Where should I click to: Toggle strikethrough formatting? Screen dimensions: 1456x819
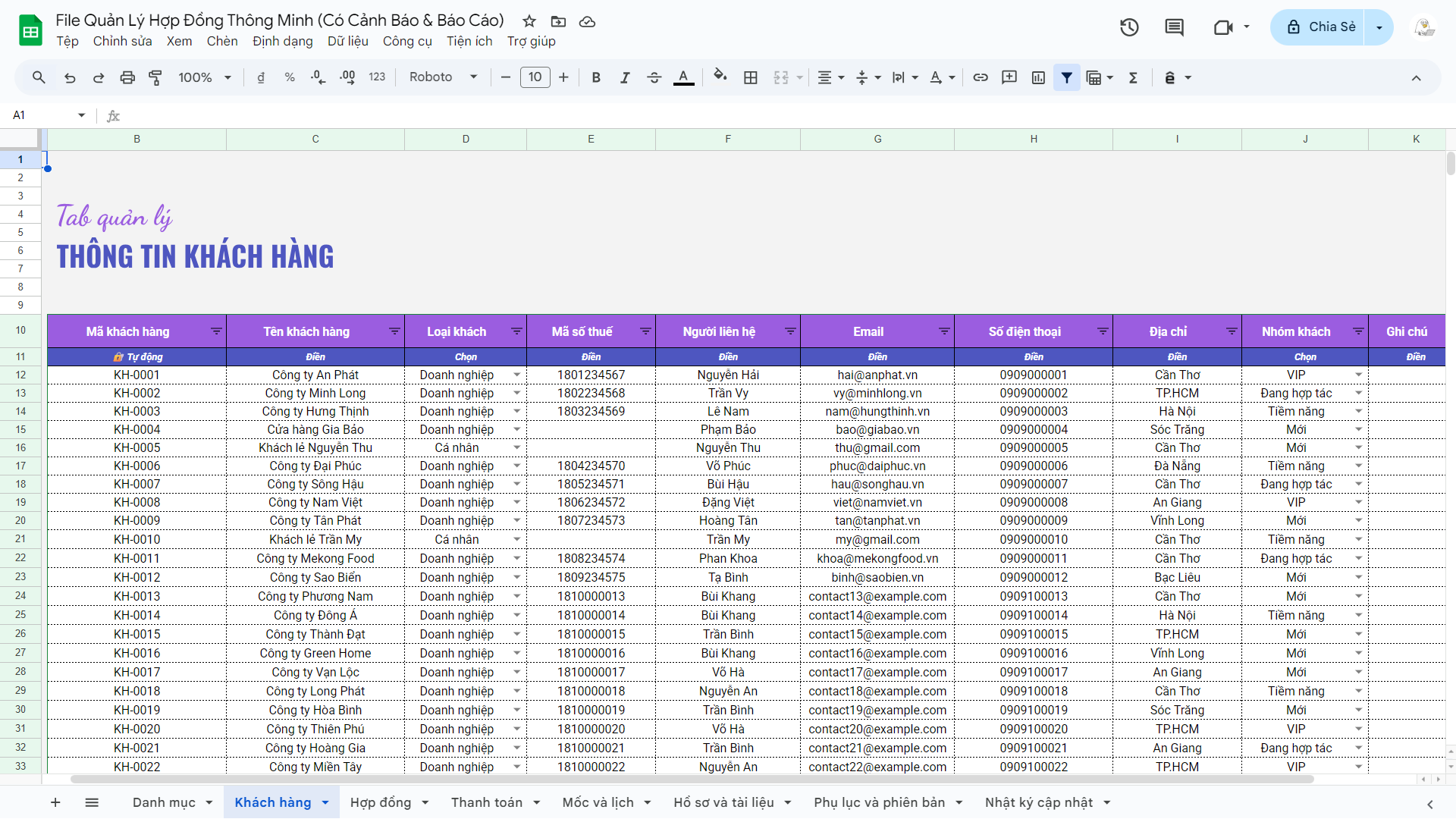coord(654,77)
